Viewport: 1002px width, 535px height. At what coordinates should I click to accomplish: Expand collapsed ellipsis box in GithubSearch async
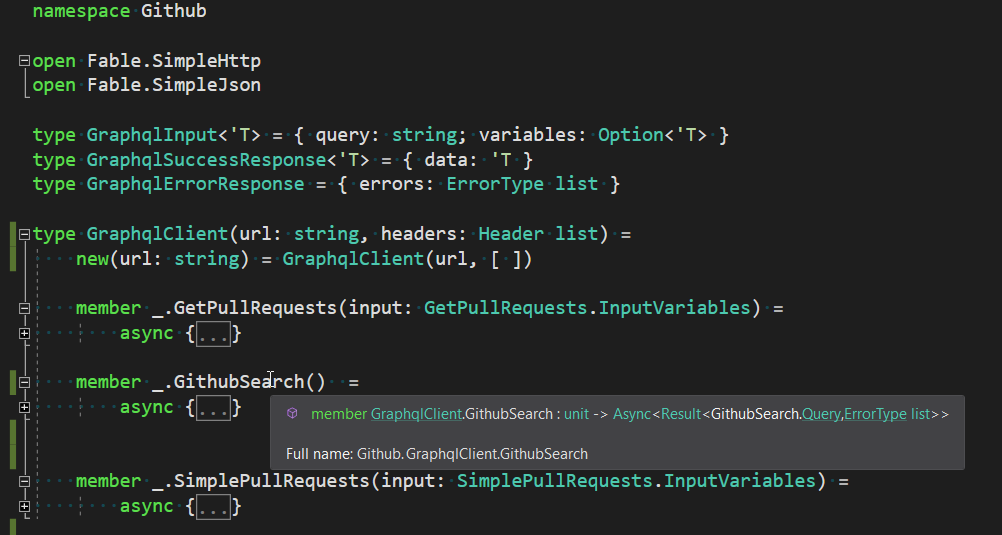pos(213,407)
